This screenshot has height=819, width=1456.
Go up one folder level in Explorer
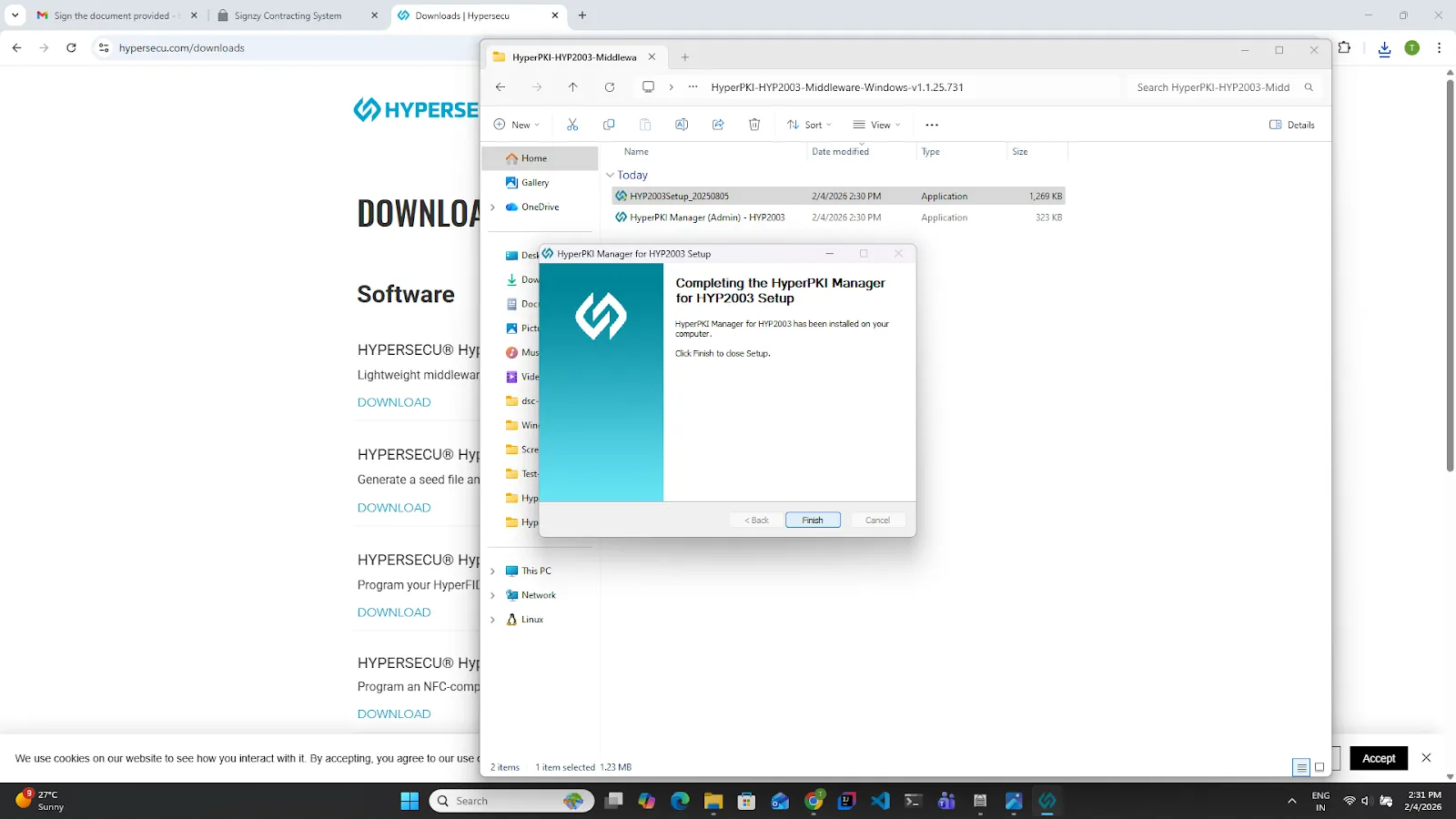click(572, 87)
